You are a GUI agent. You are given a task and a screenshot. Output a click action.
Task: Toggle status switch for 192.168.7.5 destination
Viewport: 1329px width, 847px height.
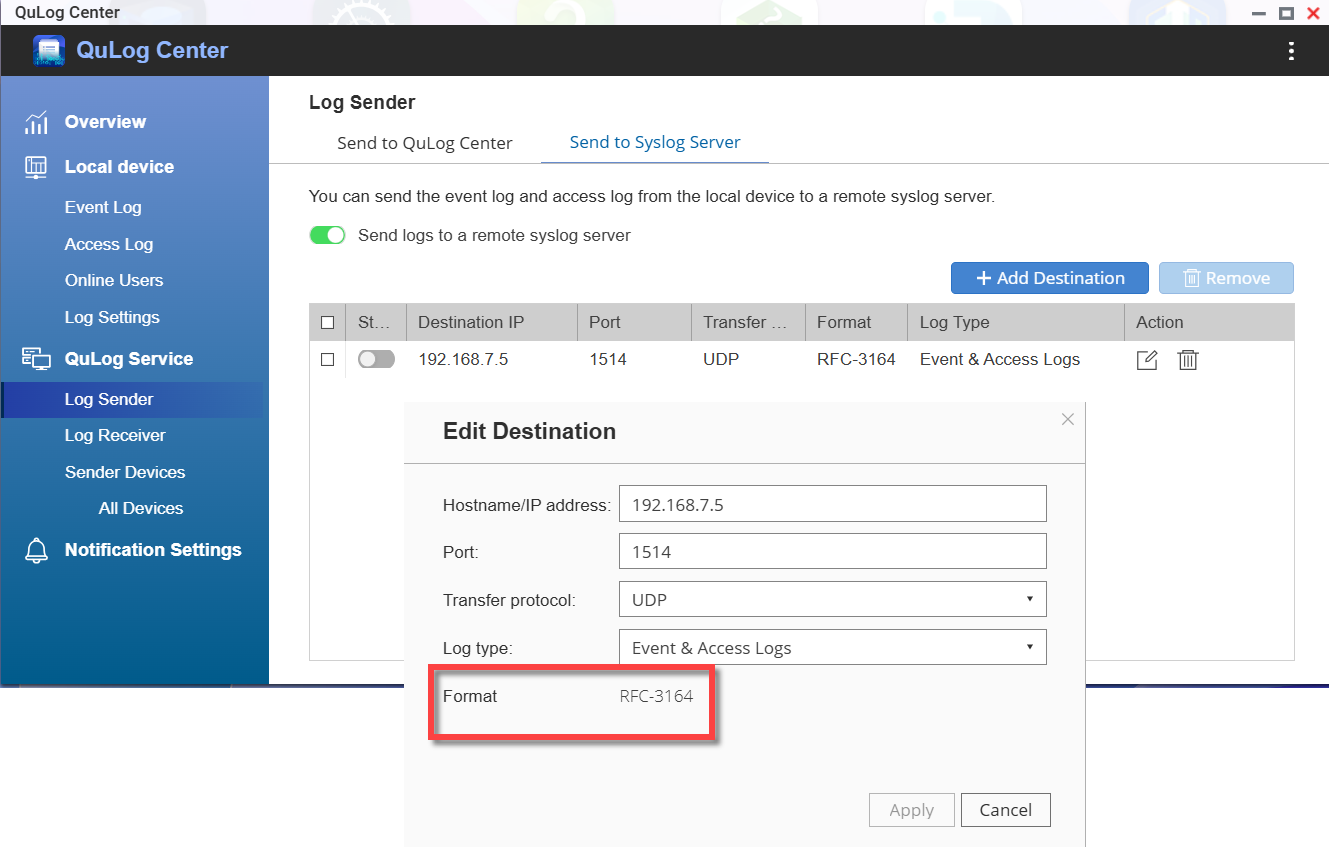click(376, 359)
